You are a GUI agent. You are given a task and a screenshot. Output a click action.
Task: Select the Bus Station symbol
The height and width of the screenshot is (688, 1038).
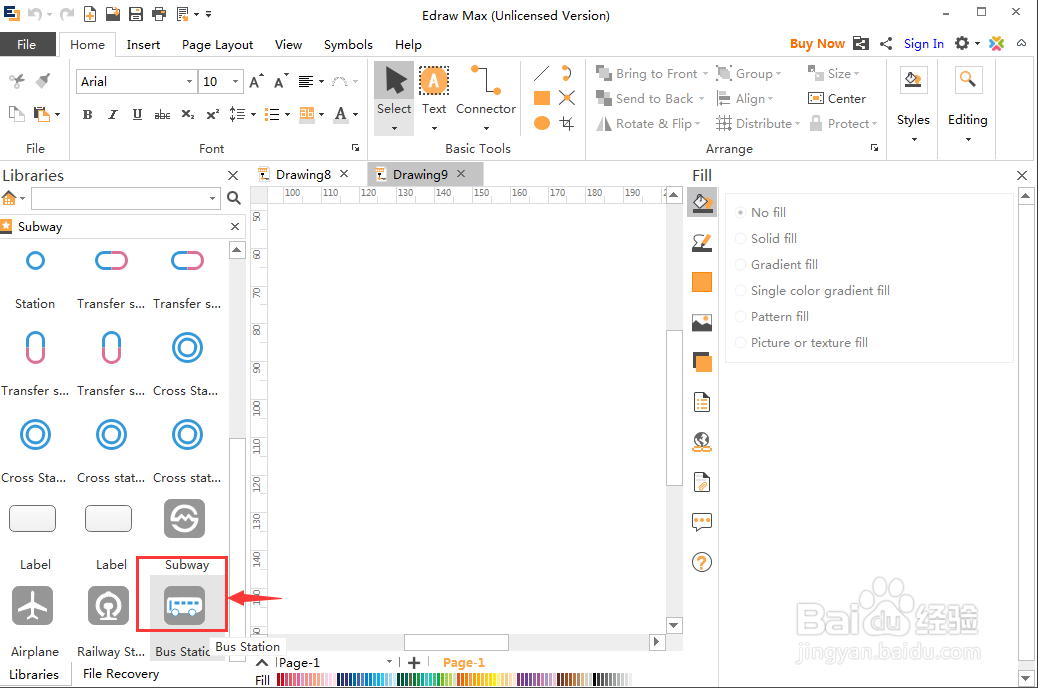coord(184,605)
